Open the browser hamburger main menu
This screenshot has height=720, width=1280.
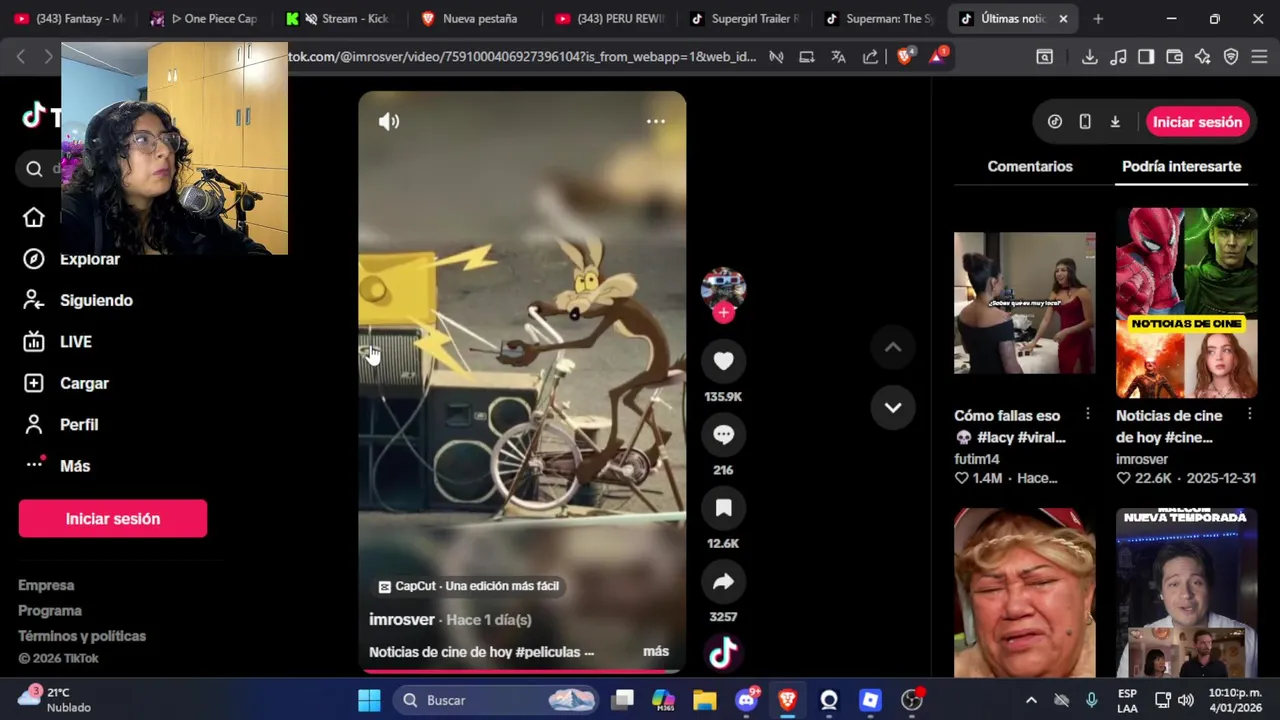point(1259,57)
